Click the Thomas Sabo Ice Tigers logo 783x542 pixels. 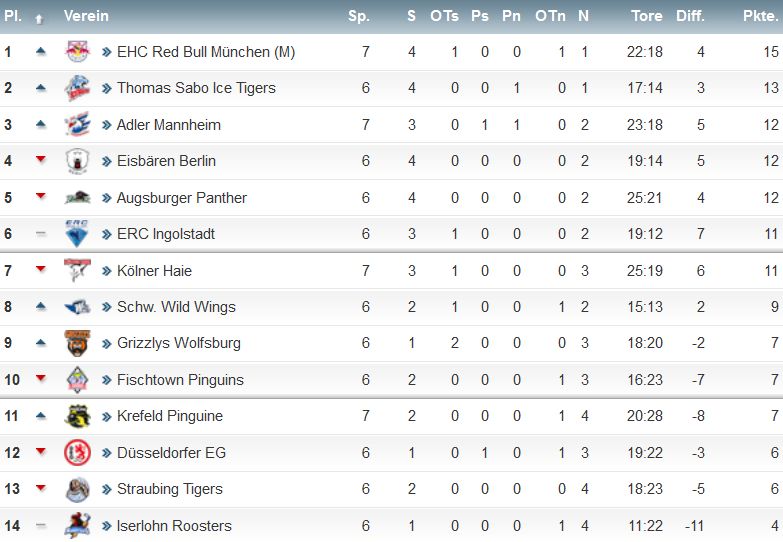tap(77, 88)
